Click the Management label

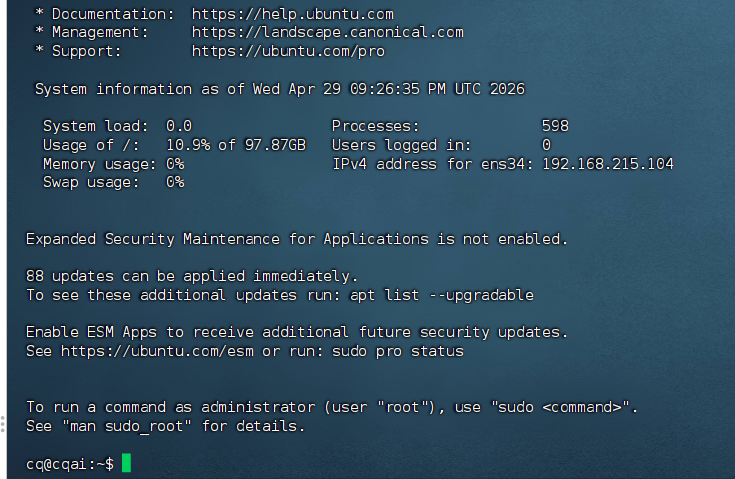pyautogui.click(x=99, y=32)
